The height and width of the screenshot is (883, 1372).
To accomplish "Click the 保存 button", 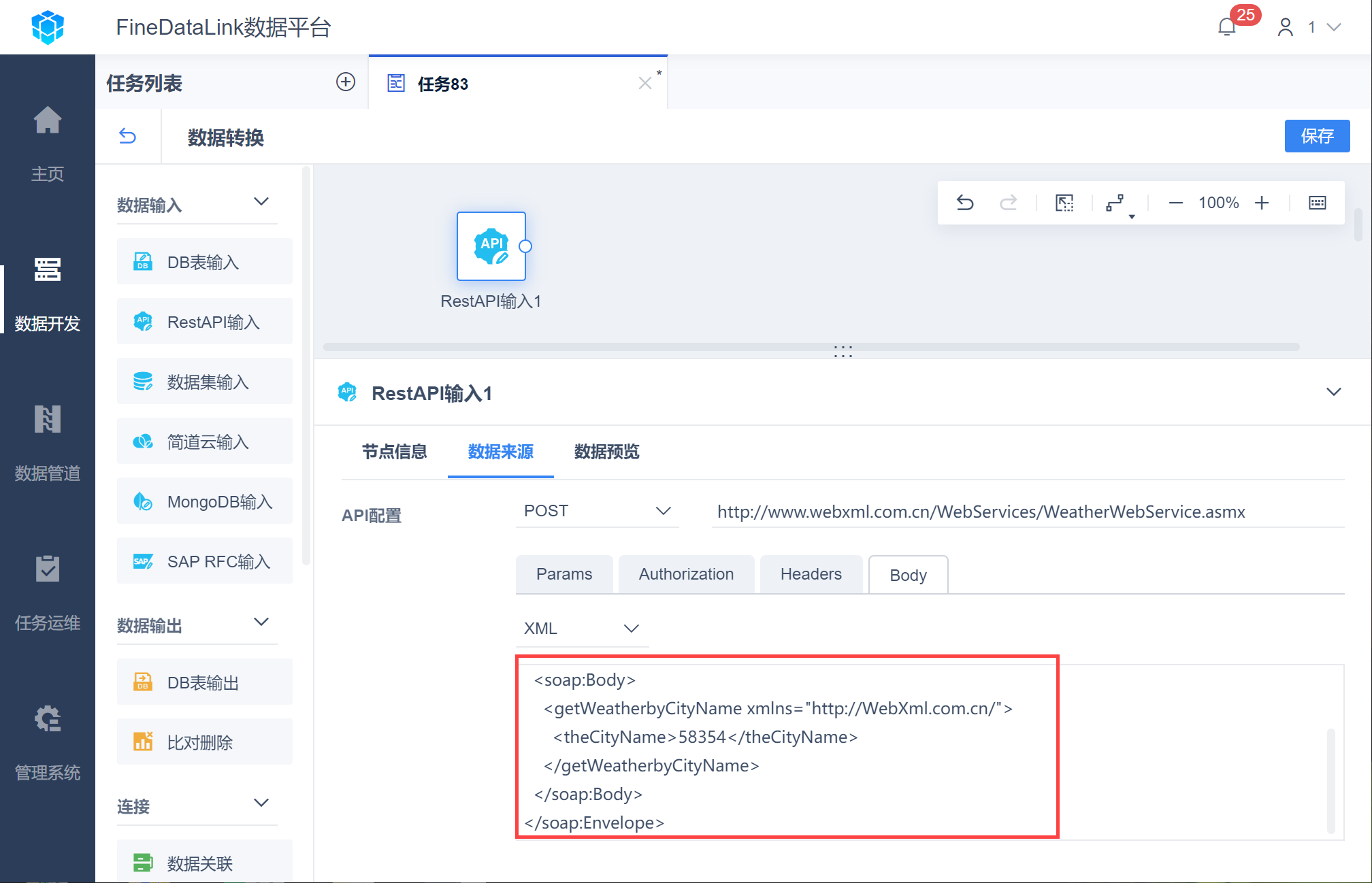I will point(1316,136).
